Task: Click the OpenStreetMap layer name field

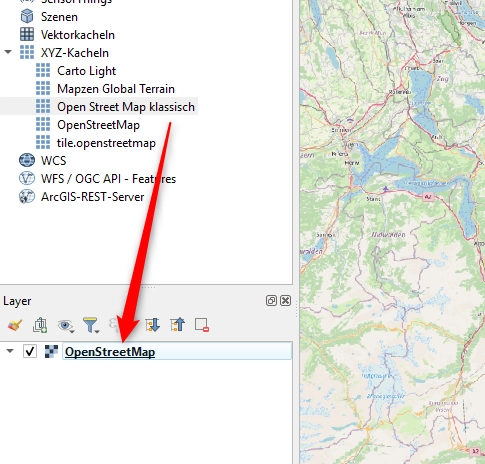Action: (177, 351)
